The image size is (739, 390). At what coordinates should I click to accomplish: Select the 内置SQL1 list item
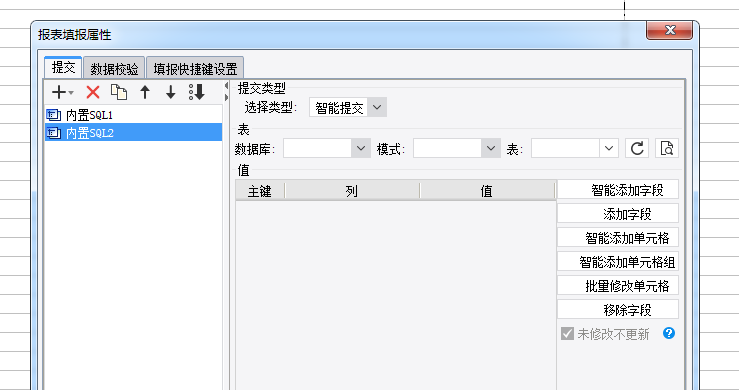(133, 115)
